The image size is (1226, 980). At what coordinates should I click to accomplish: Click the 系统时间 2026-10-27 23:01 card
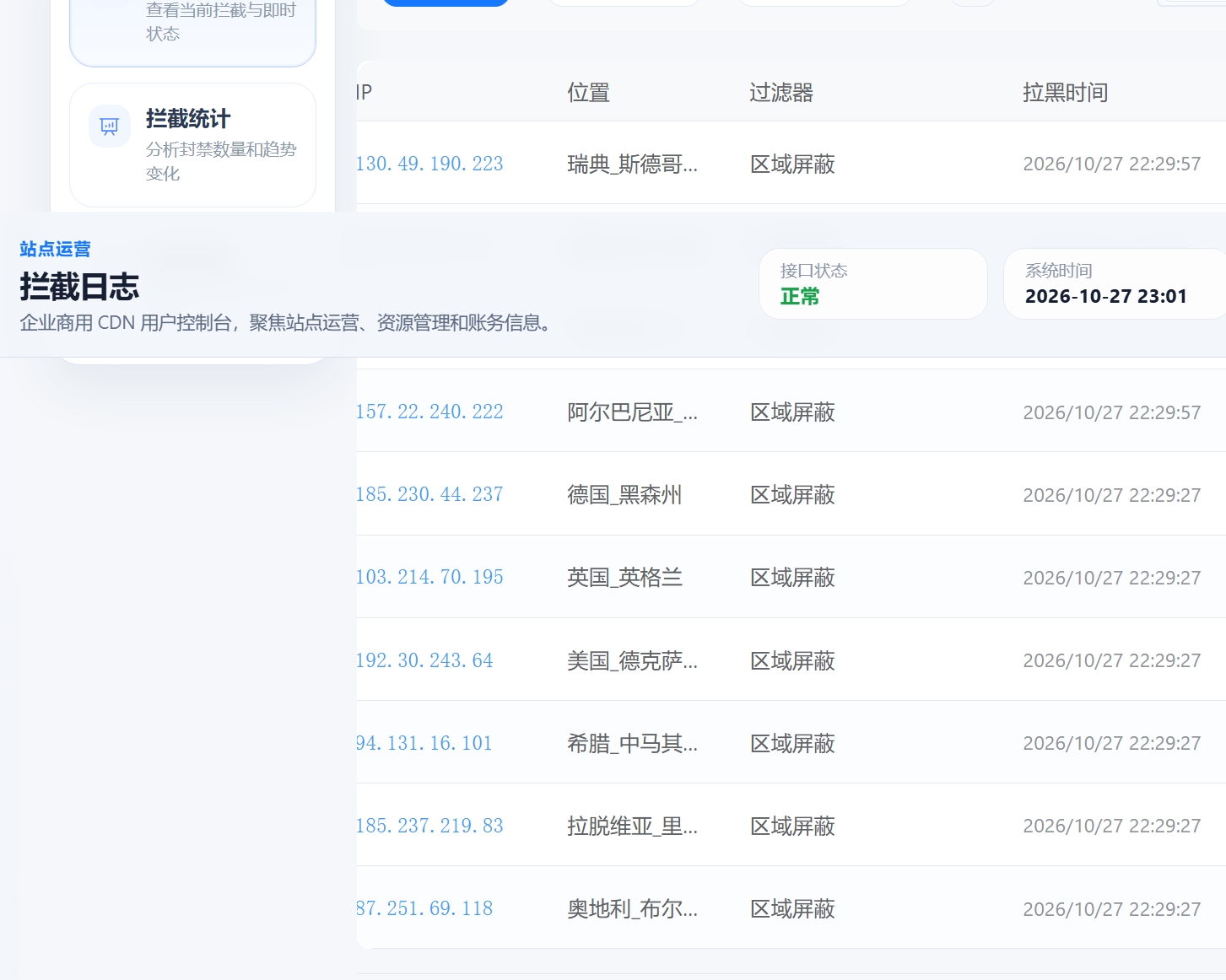pyautogui.click(x=1115, y=283)
